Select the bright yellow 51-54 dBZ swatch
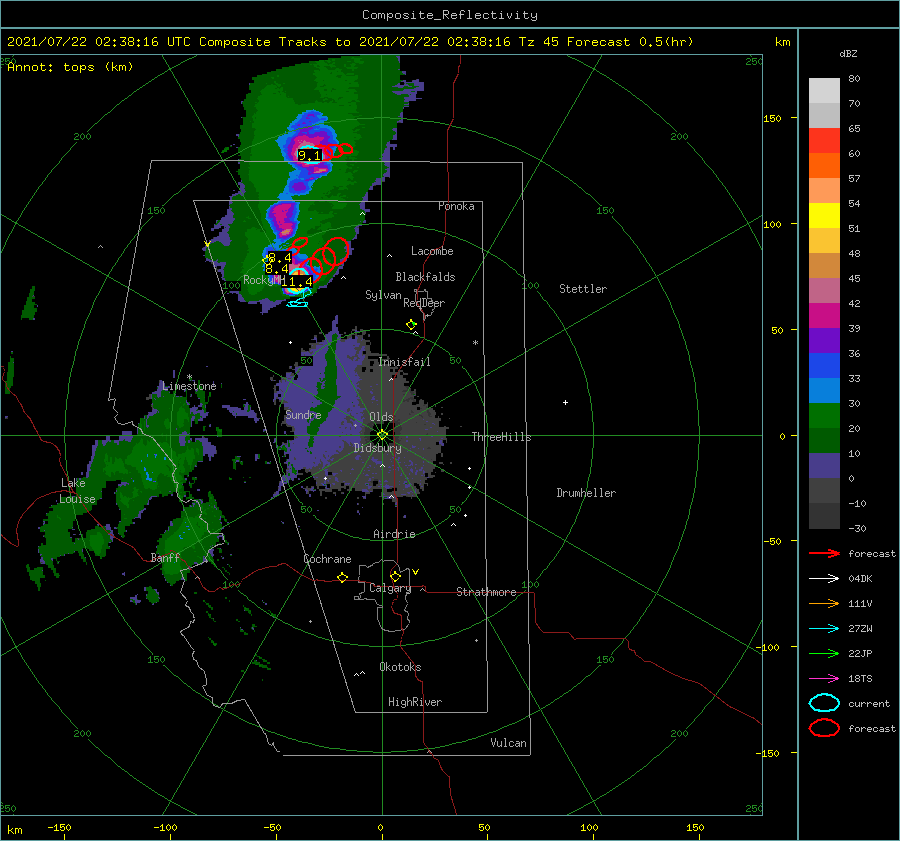The width and height of the screenshot is (900, 841). tap(824, 215)
